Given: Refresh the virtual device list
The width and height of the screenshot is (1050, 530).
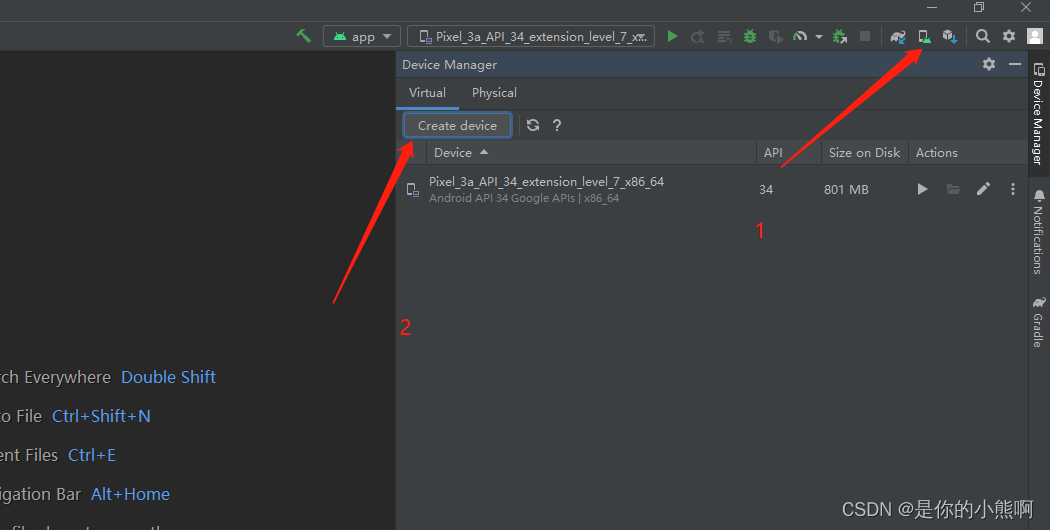Looking at the screenshot, I should click(533, 125).
